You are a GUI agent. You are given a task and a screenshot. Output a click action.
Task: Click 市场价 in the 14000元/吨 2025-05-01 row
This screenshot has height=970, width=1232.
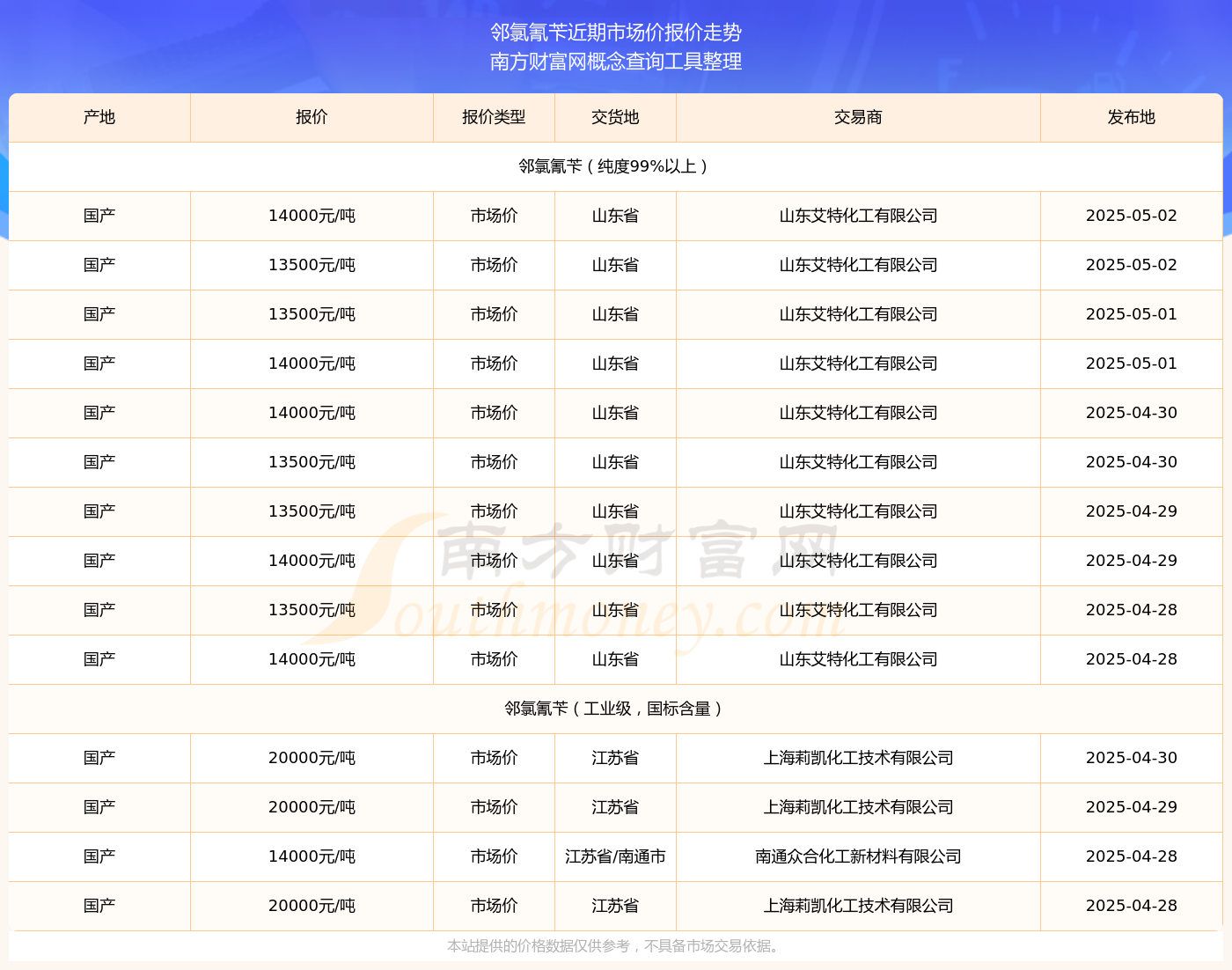click(494, 364)
